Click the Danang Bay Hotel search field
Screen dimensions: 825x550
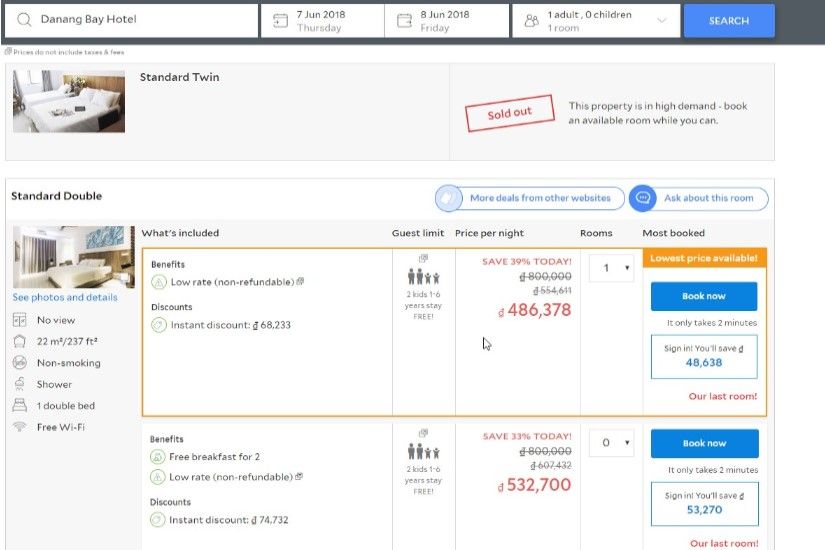point(132,21)
